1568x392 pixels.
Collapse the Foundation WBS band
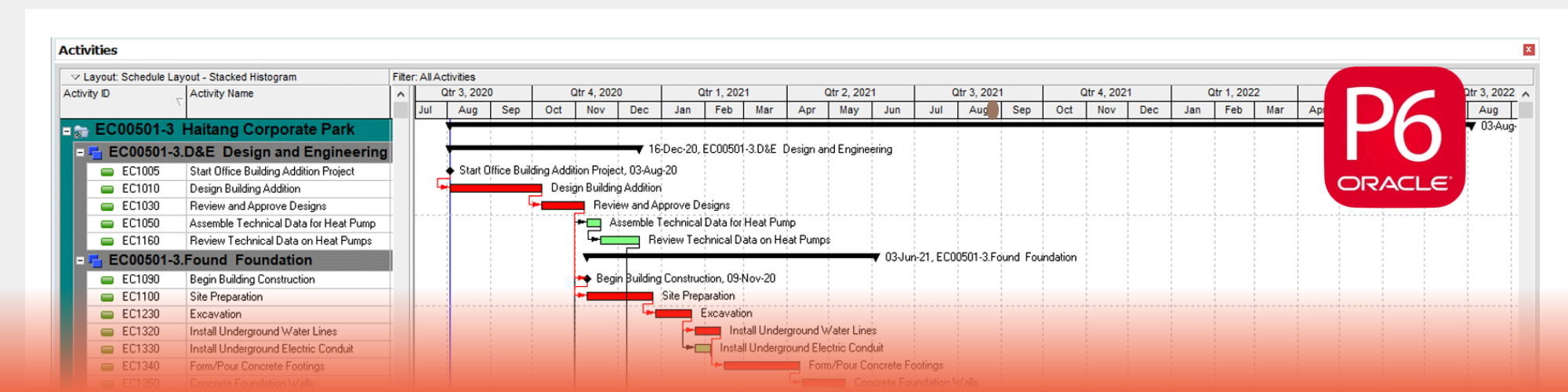click(80, 260)
